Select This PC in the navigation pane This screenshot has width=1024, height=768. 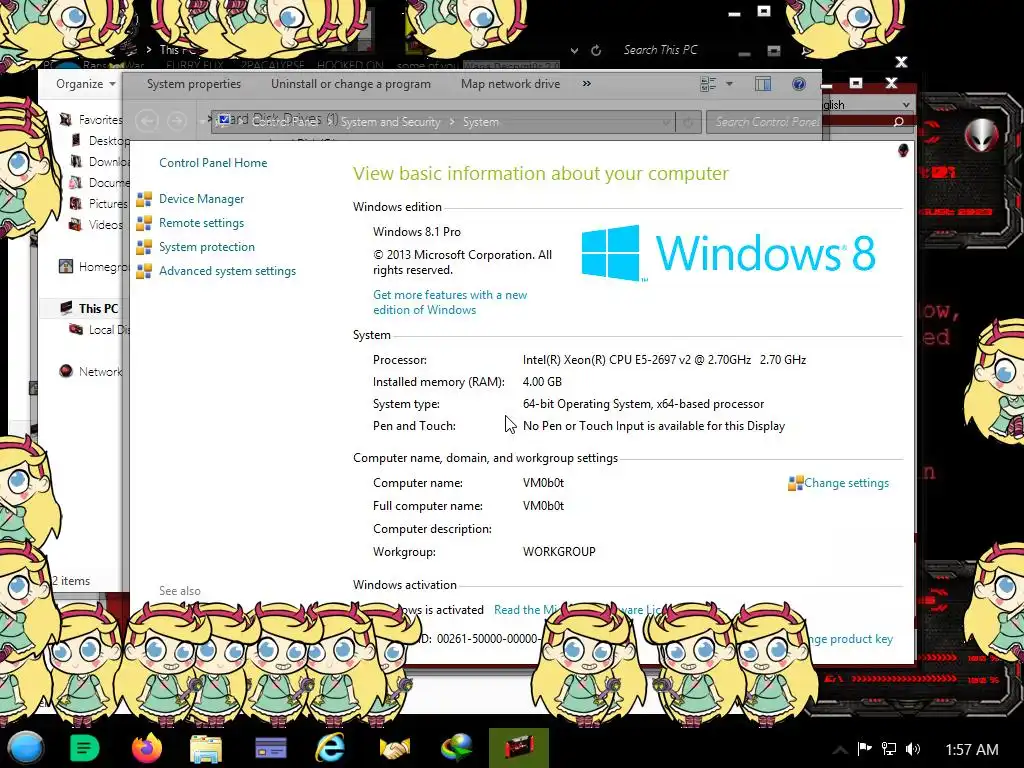[x=98, y=308]
